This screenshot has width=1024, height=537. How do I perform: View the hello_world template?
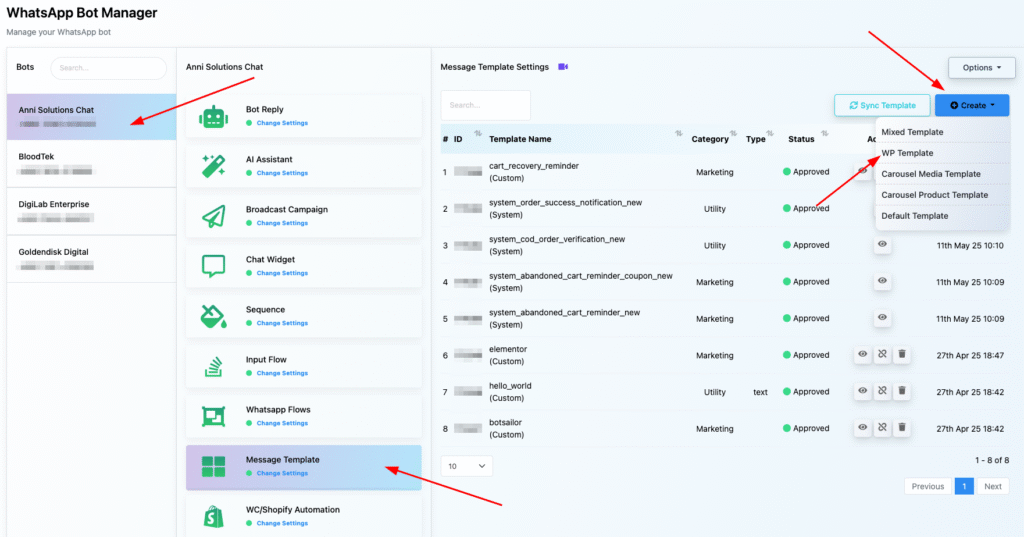pos(863,391)
